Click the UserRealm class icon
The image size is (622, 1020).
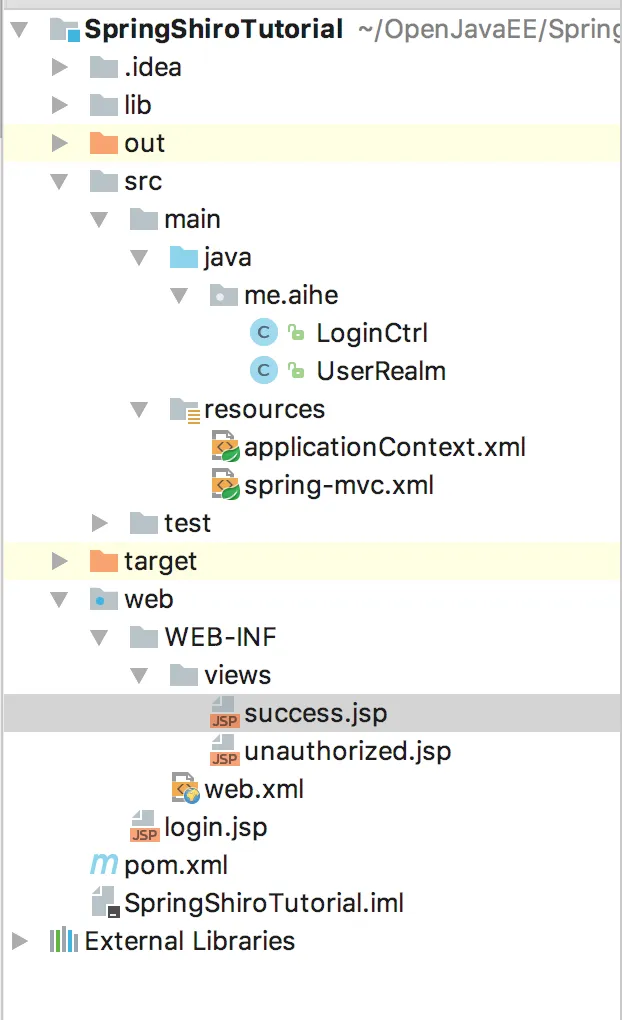tap(263, 371)
